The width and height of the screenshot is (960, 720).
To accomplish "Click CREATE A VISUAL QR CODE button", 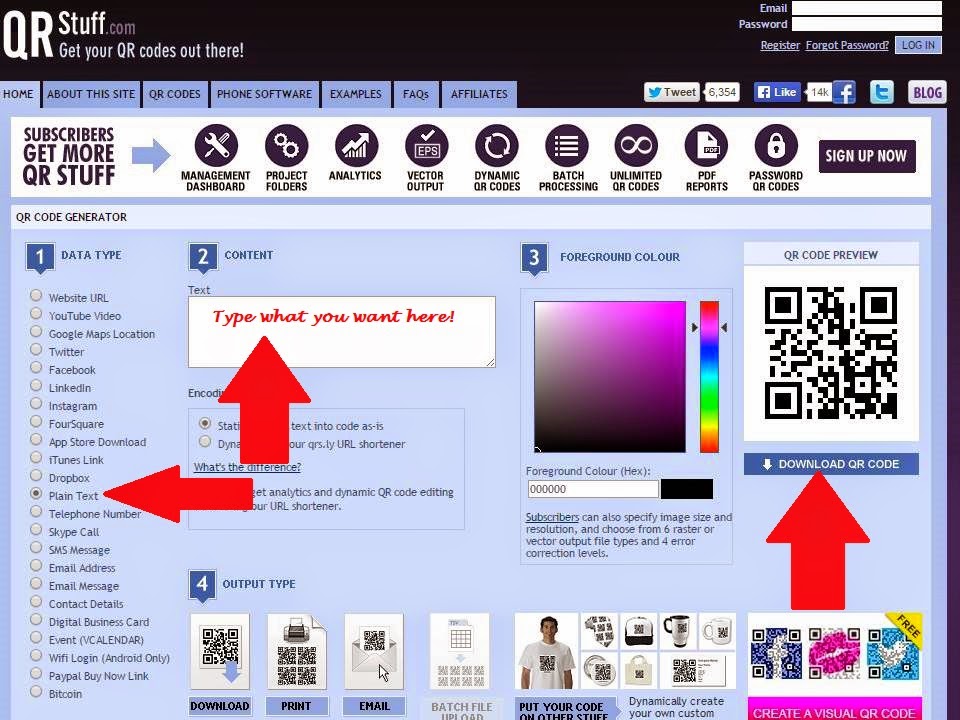I will [834, 710].
